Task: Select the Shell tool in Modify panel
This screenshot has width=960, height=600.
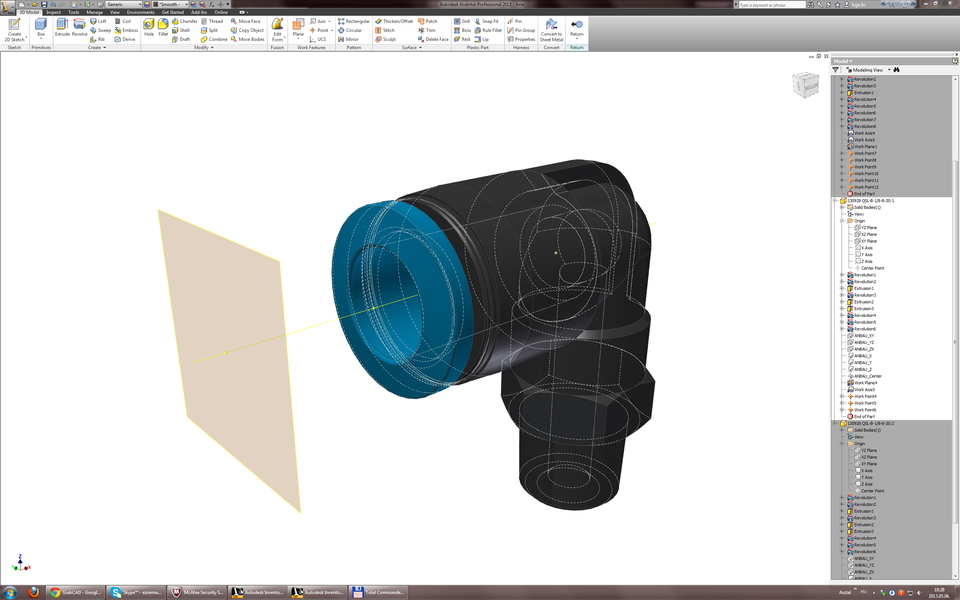Action: click(181, 31)
